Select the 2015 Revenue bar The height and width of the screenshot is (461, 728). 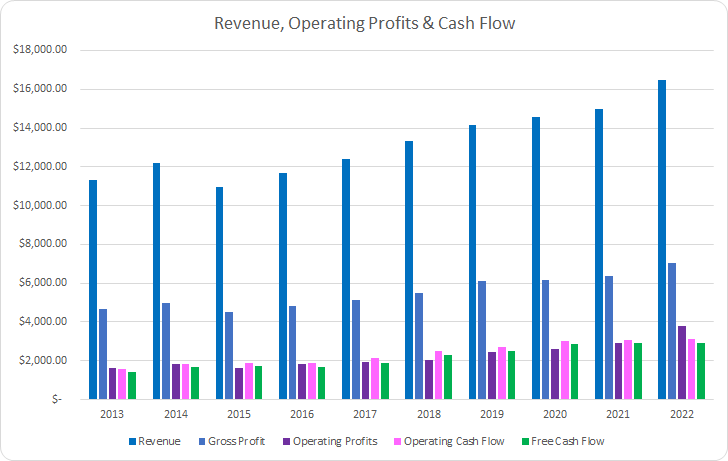(x=220, y=293)
